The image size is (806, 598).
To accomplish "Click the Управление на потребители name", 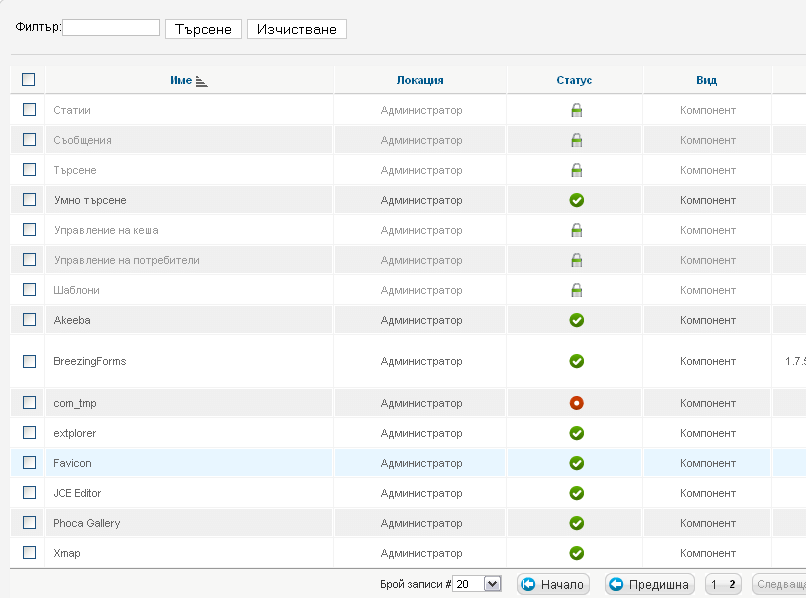I will 127,260.
